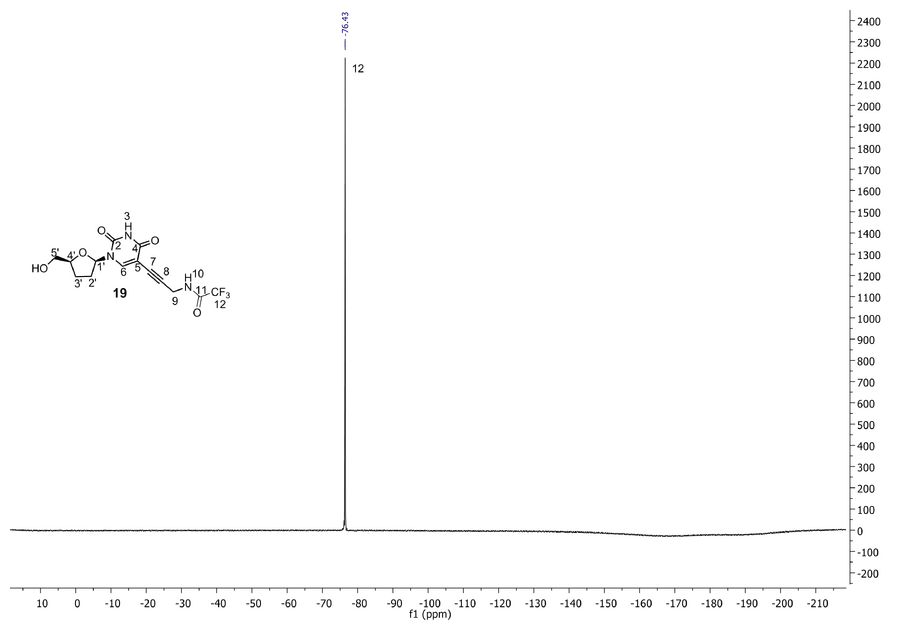Click the zero tick label on the vertical axis
This screenshot has width=900, height=629.
tap(860, 531)
